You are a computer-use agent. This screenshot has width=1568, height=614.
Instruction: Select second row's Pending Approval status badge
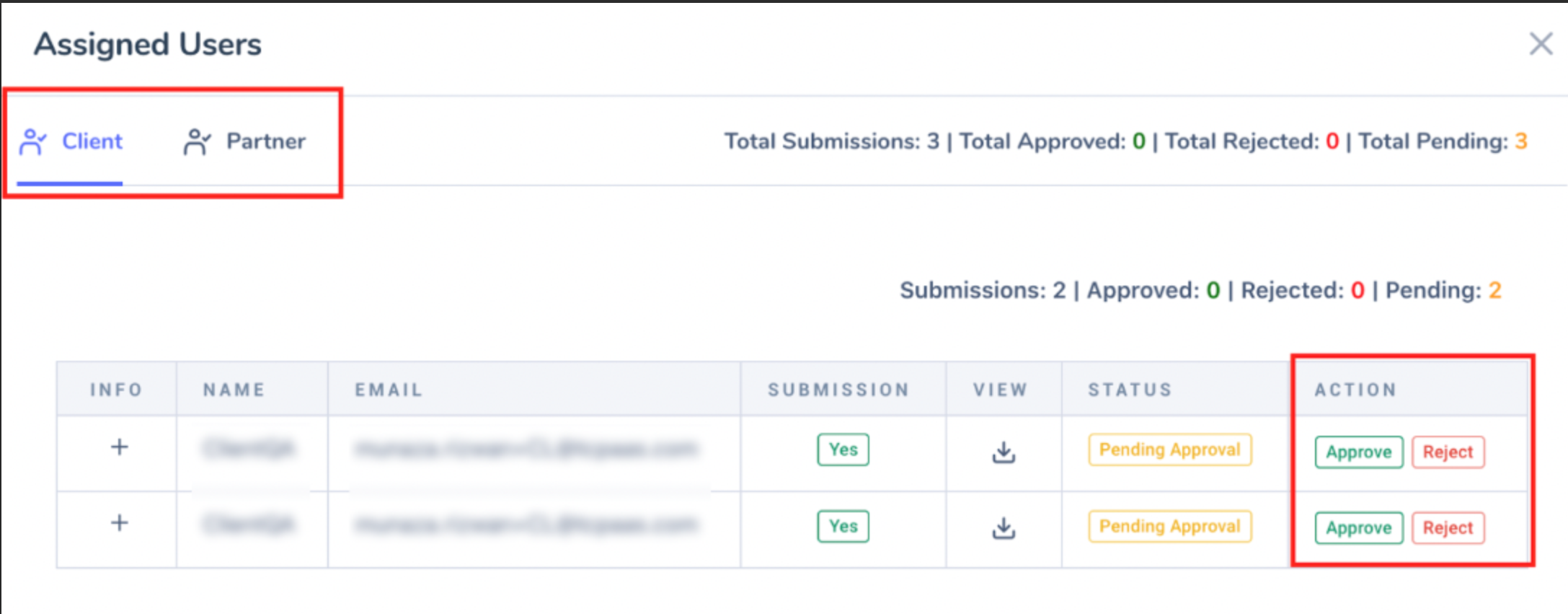(1169, 526)
